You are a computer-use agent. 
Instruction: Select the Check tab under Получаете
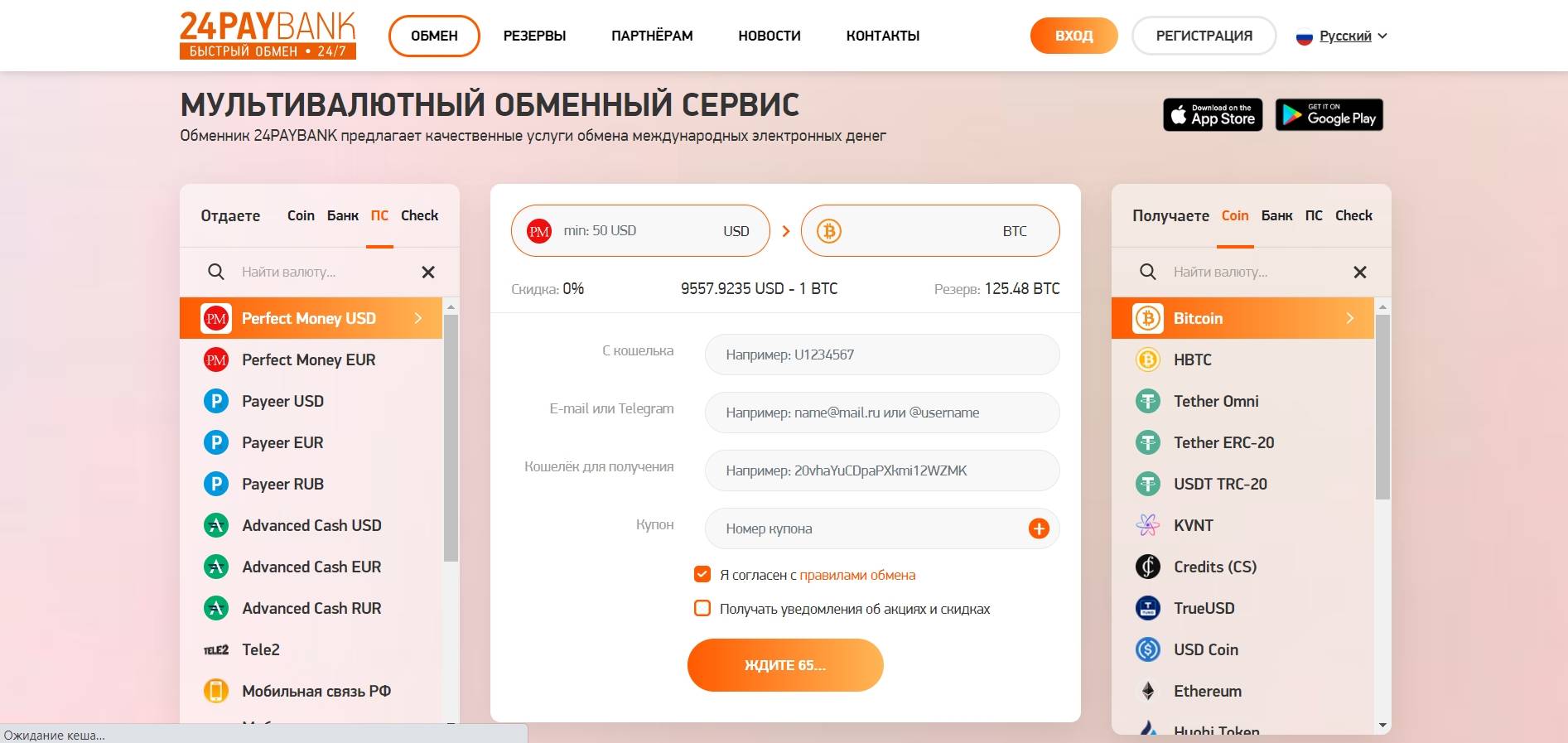[1353, 215]
